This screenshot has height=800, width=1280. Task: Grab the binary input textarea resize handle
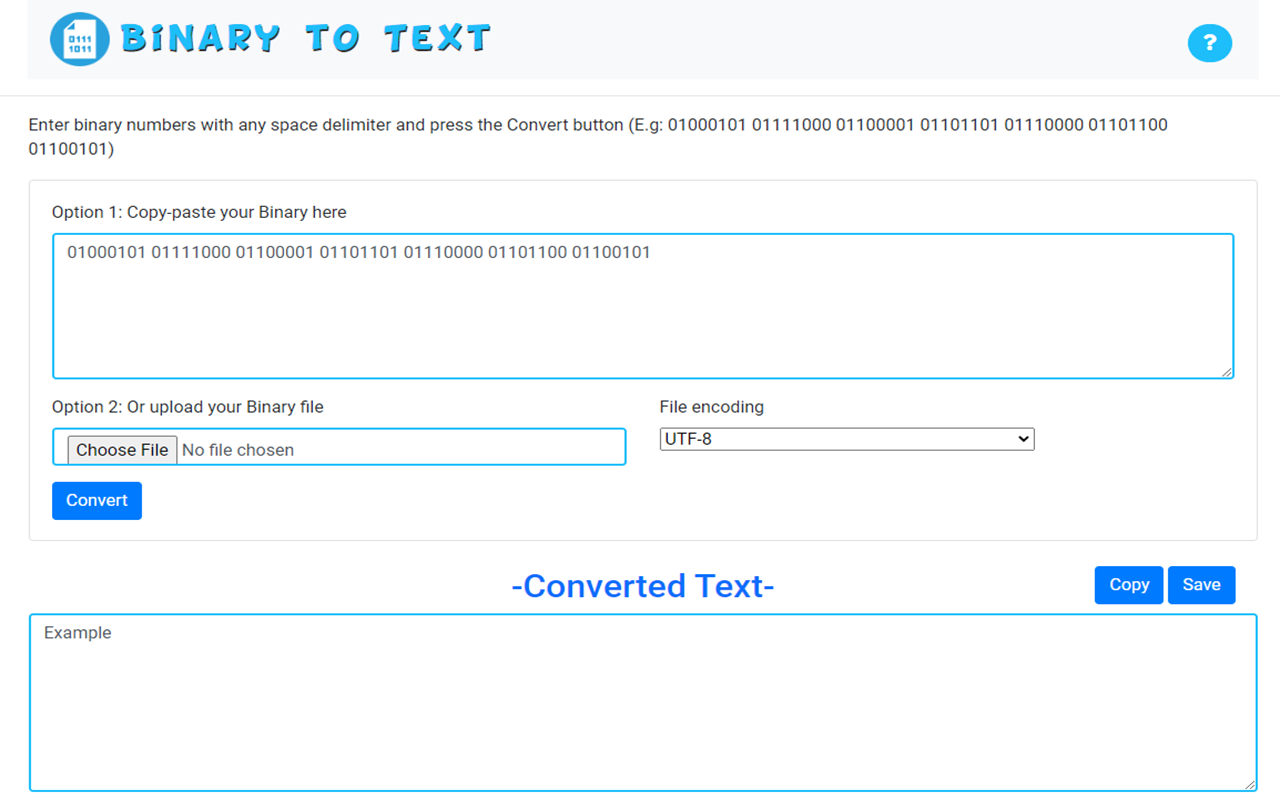click(x=1226, y=371)
